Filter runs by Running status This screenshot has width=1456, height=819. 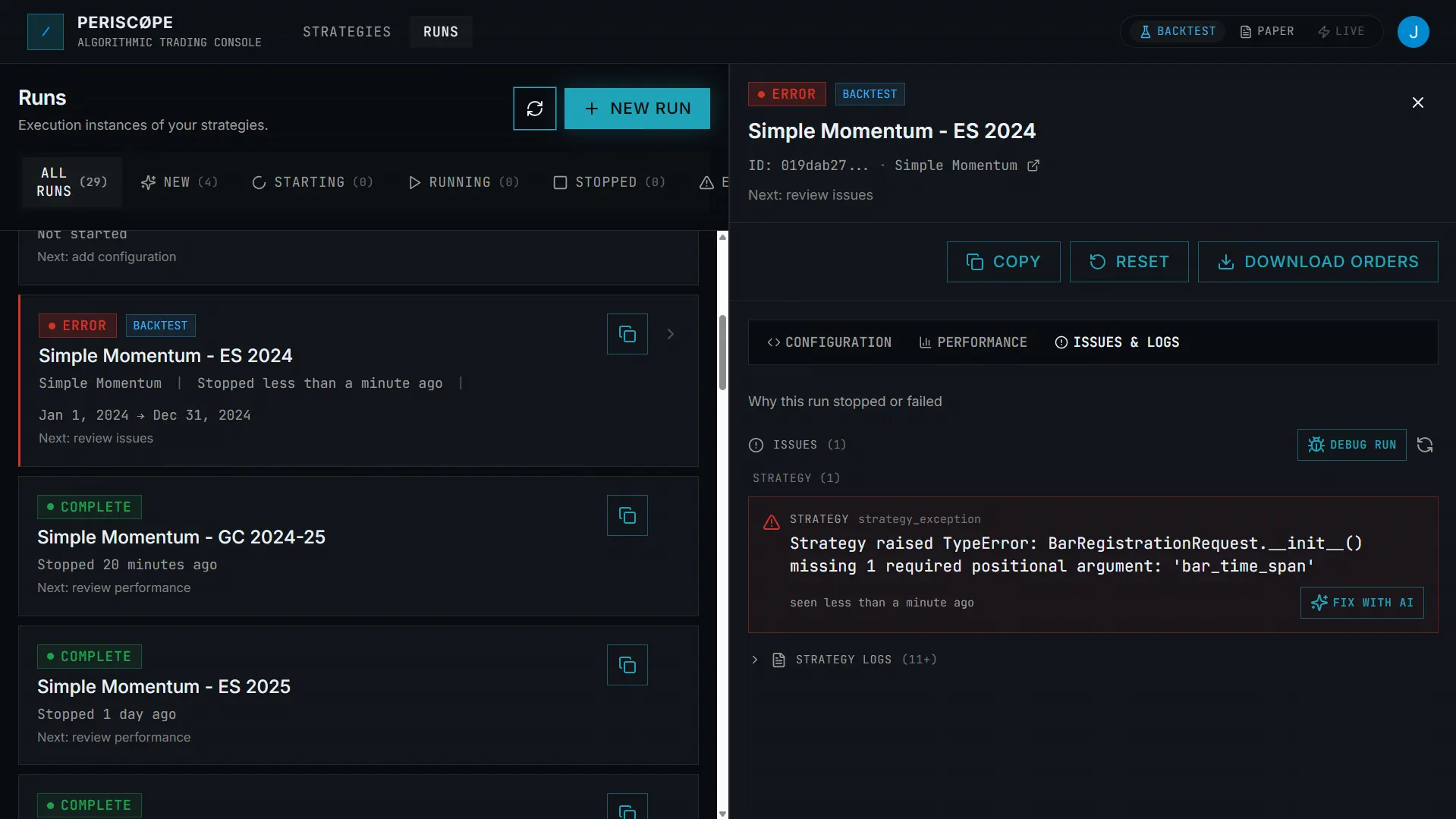[463, 182]
